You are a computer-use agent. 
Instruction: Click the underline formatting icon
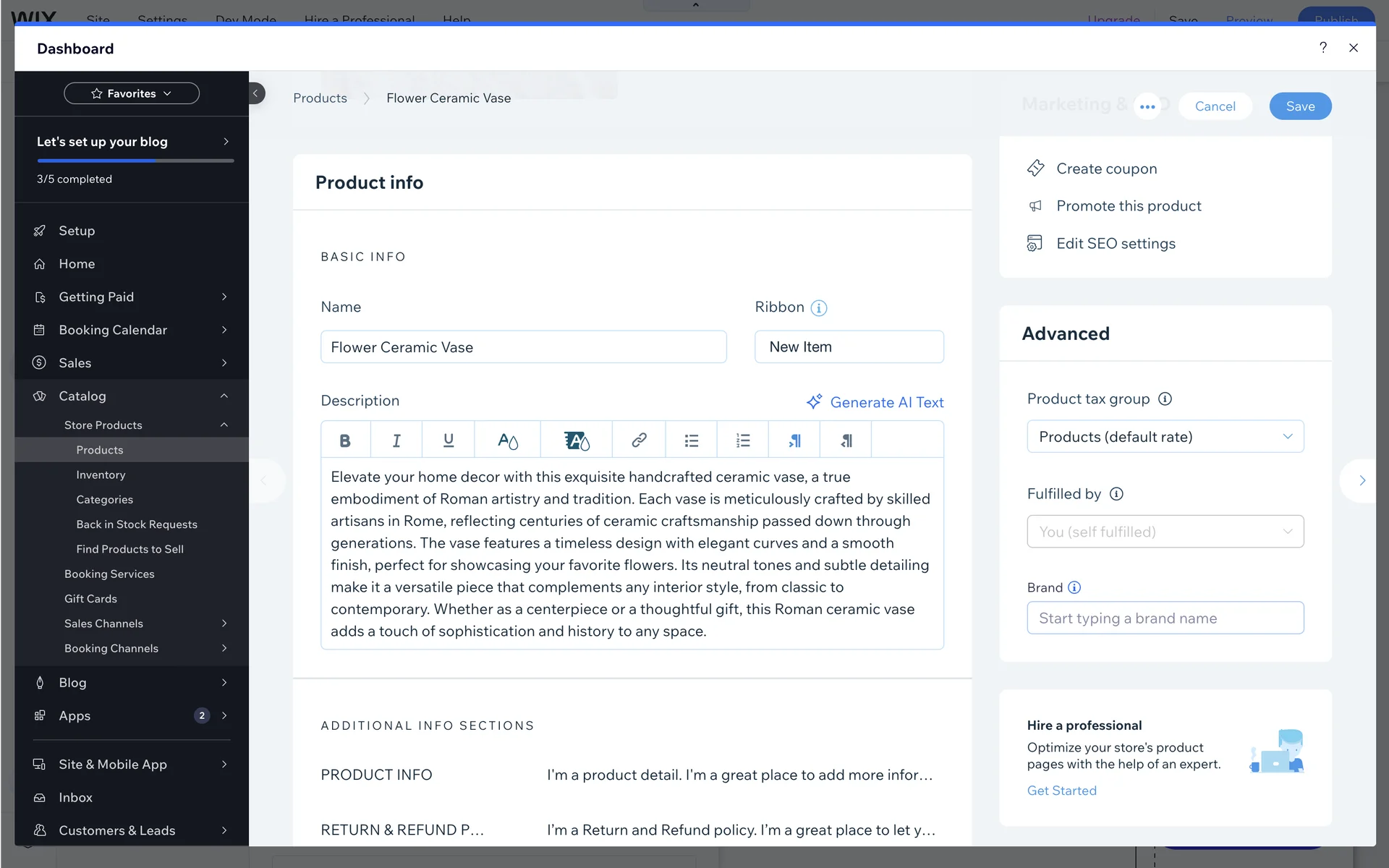click(x=449, y=441)
